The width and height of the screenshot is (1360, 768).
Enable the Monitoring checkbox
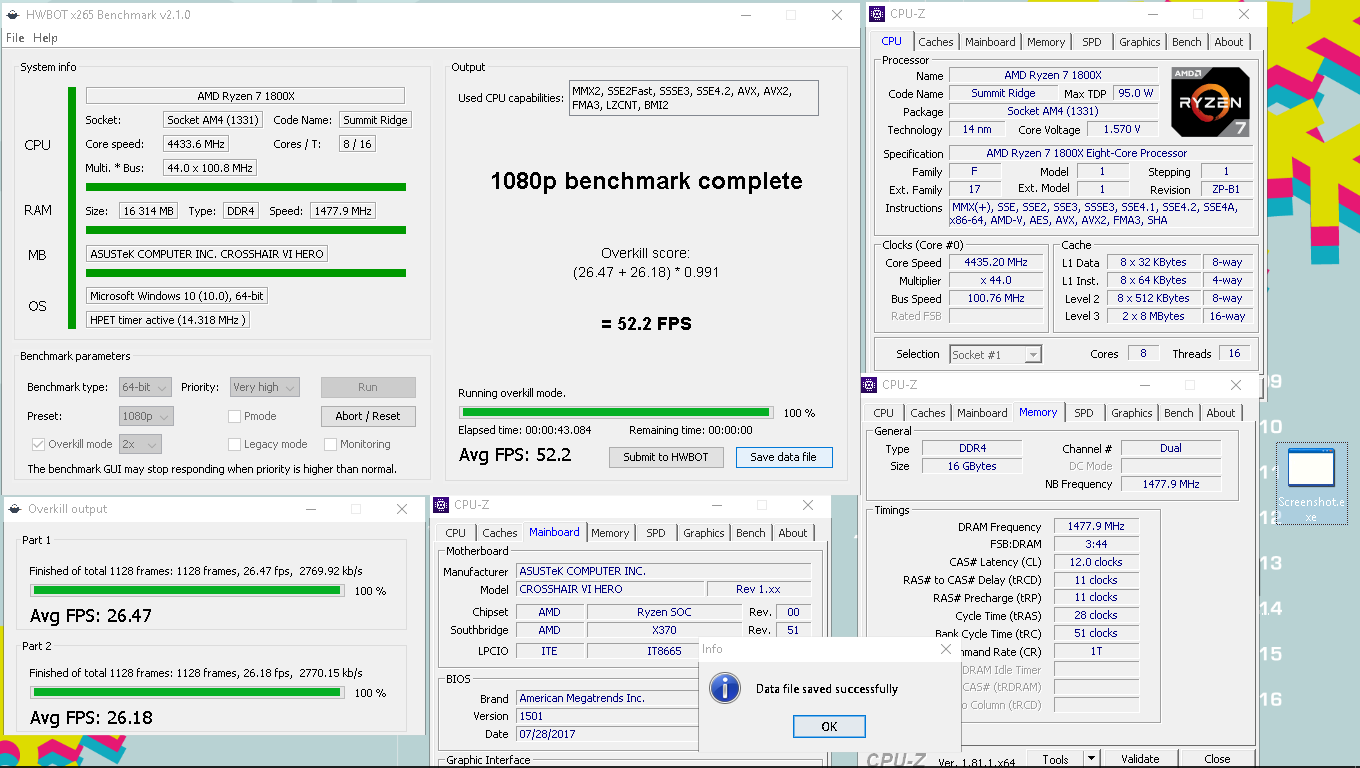click(x=330, y=444)
